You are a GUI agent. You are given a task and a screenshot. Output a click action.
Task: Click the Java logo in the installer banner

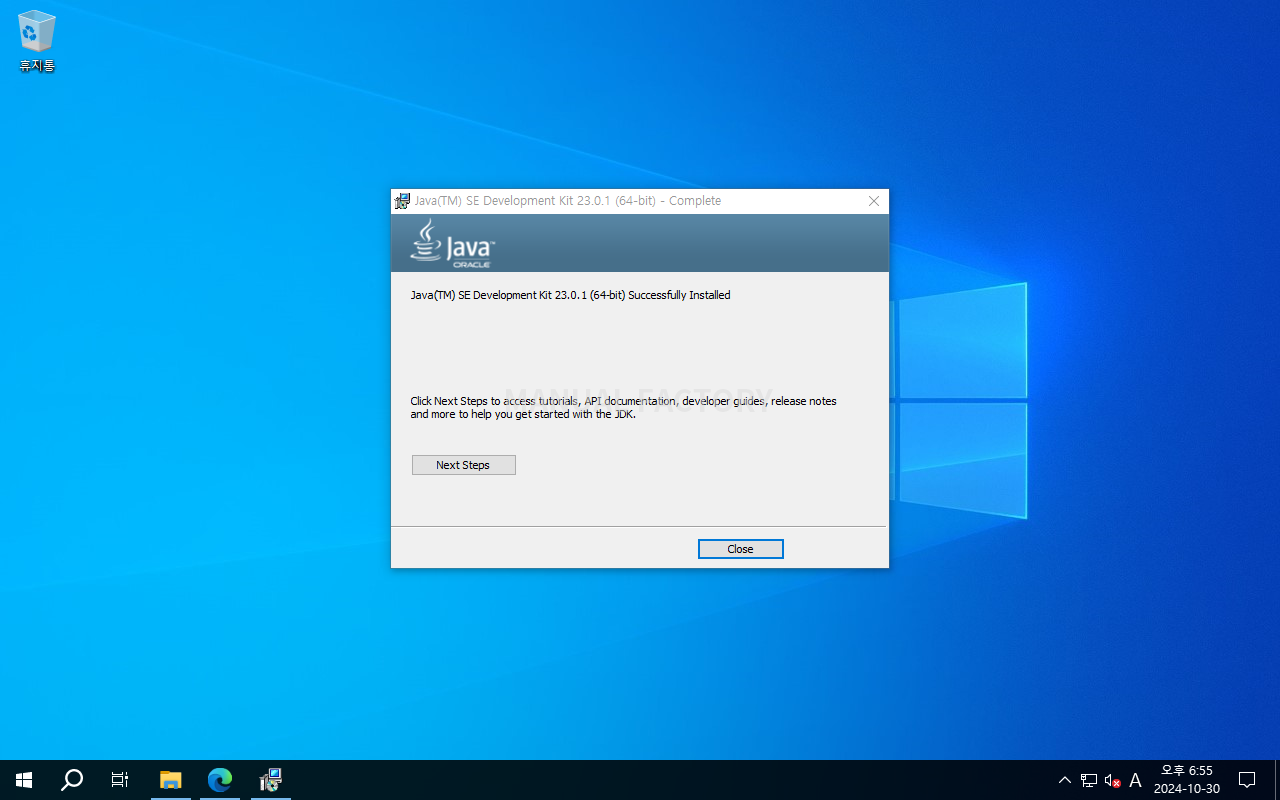point(453,243)
